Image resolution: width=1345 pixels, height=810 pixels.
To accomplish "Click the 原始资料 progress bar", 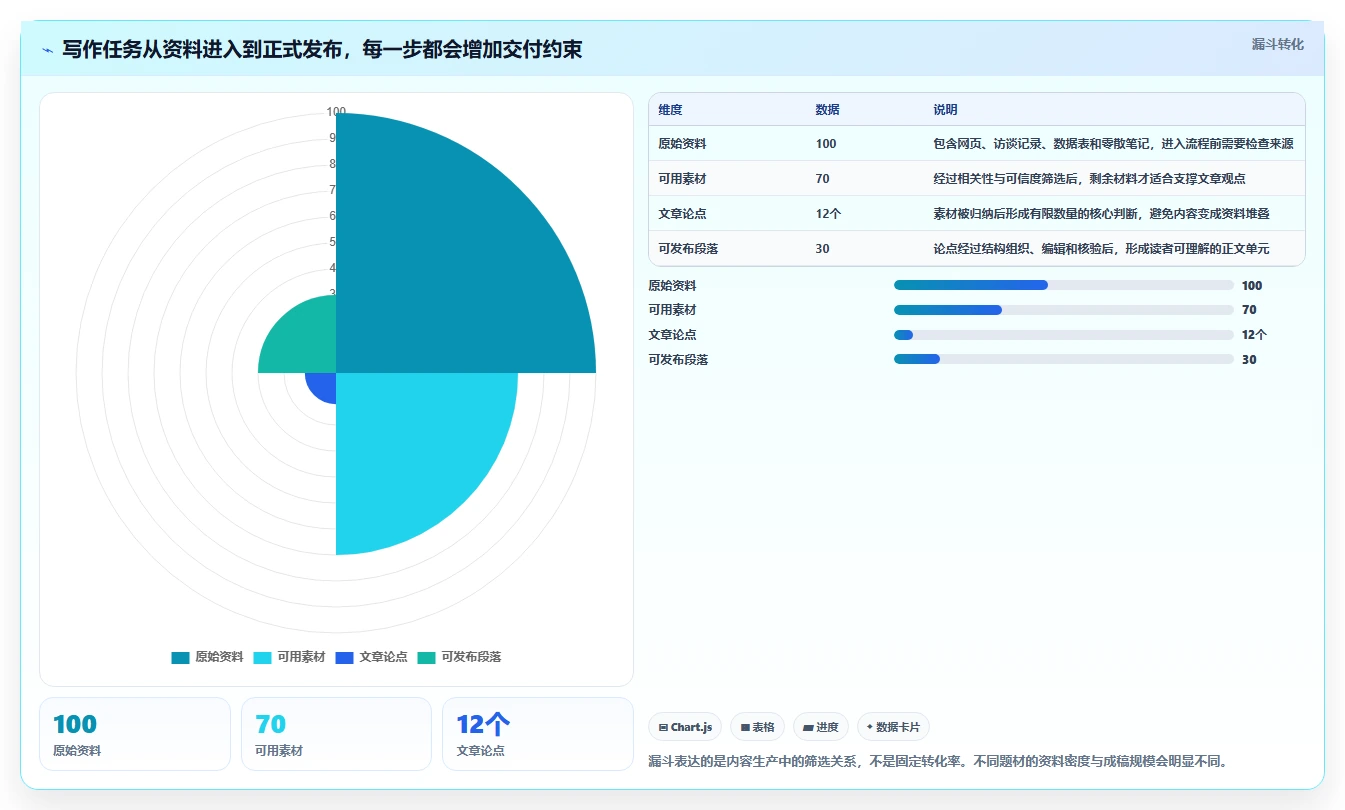I will pyautogui.click(x=1064, y=285).
